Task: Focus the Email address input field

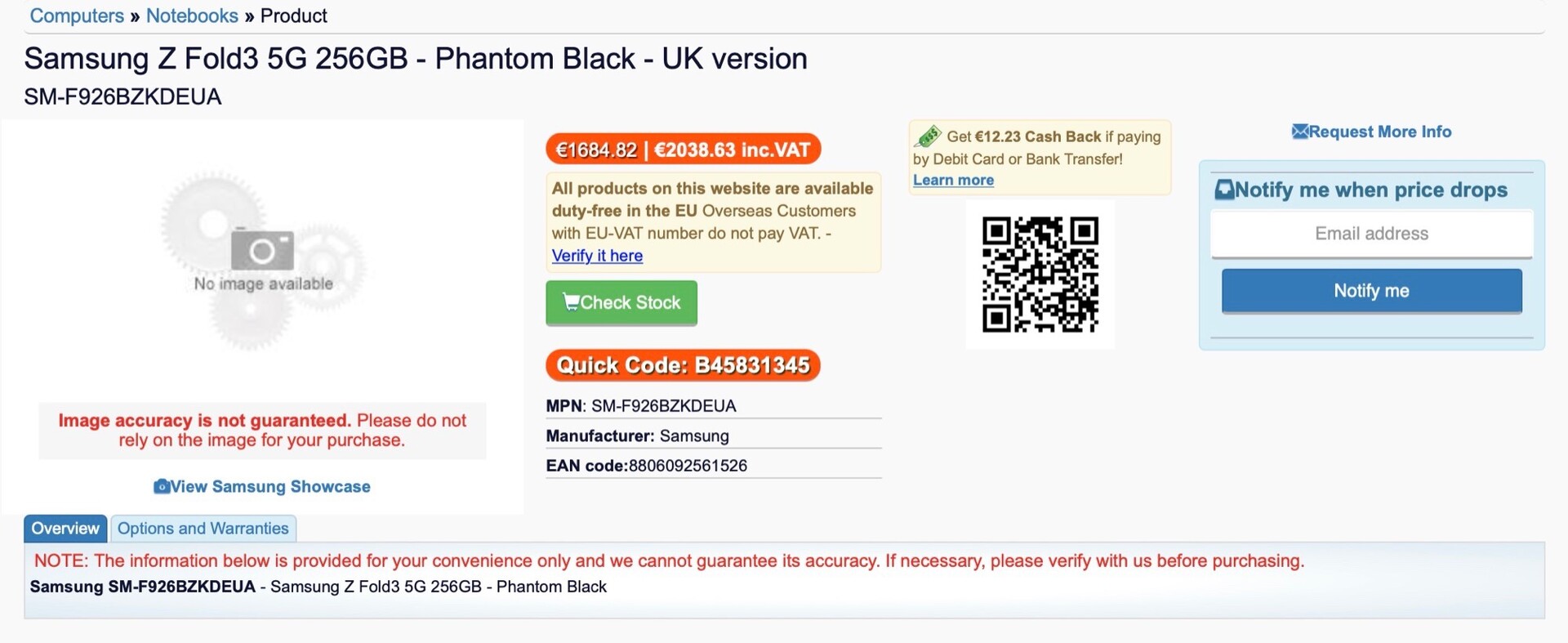Action: point(1371,234)
